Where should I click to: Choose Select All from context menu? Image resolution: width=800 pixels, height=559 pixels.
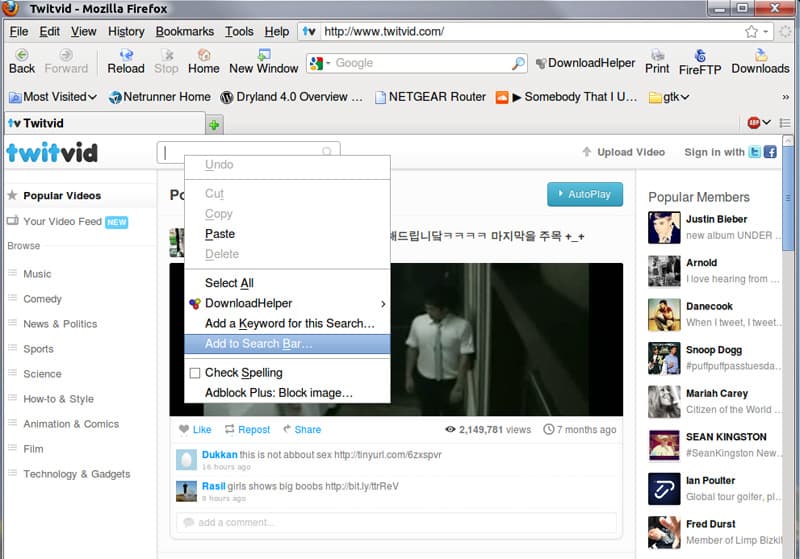coord(287,283)
